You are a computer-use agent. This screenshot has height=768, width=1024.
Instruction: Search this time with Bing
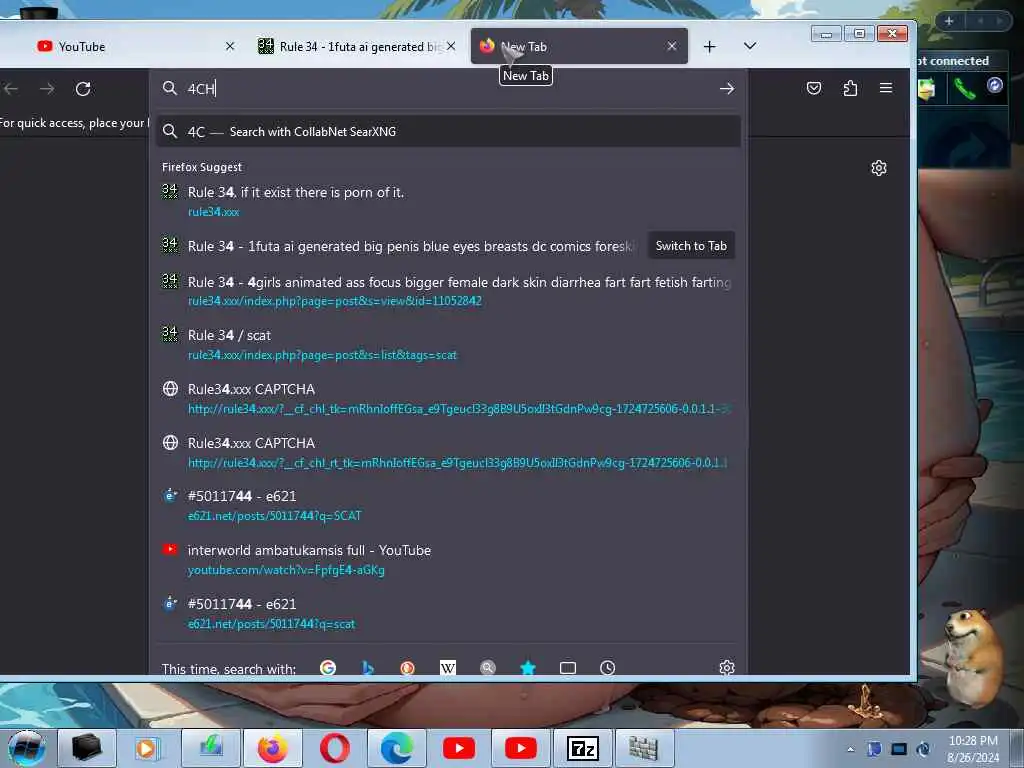tap(368, 667)
